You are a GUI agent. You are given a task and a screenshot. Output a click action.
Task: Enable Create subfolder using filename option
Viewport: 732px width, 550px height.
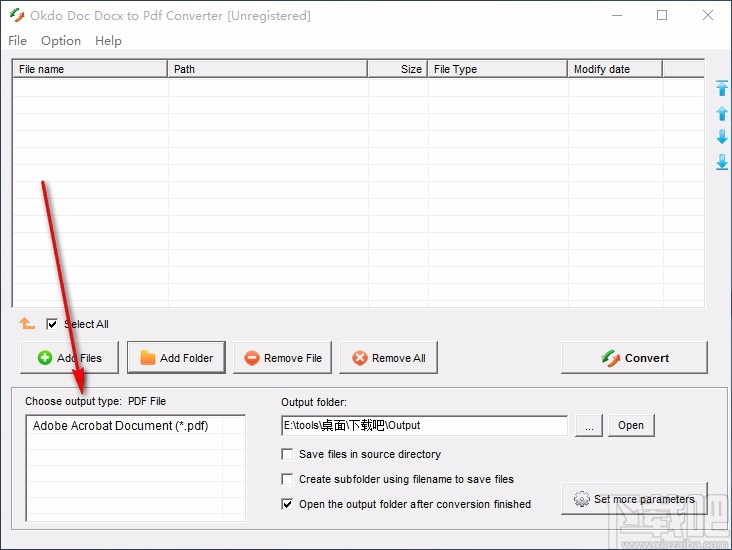(287, 479)
